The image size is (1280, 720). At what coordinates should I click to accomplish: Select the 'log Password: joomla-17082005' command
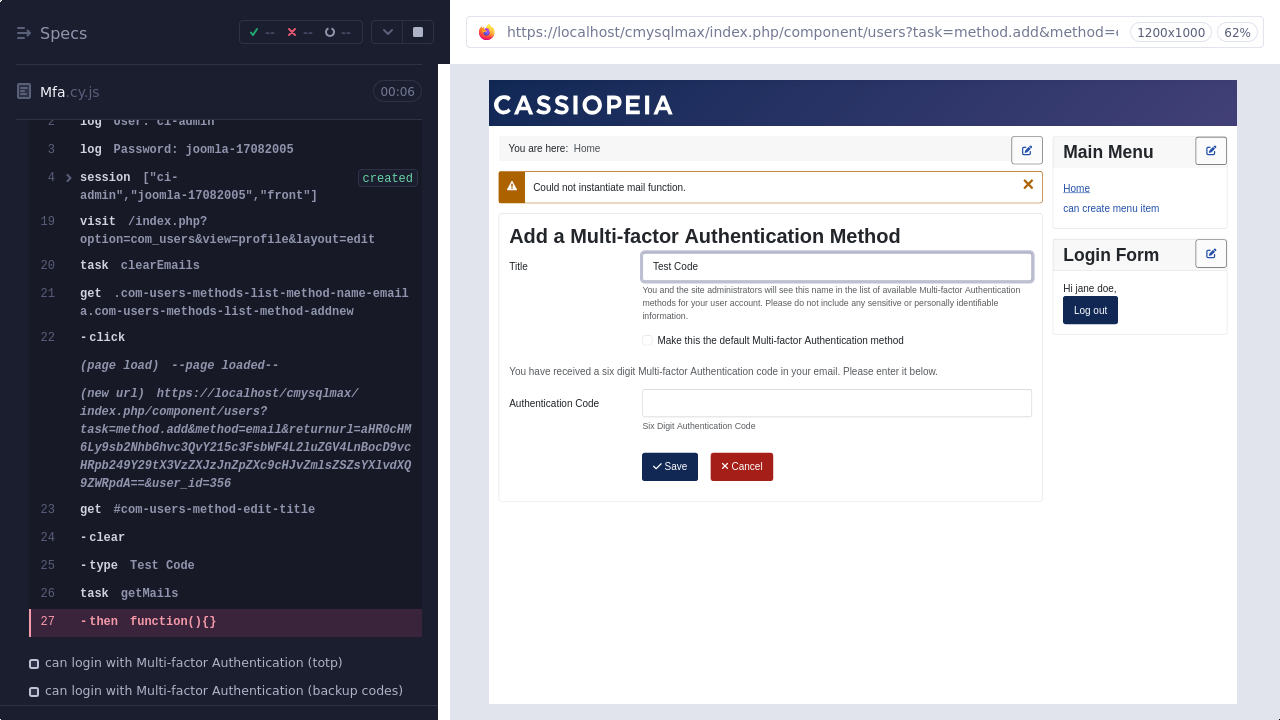coord(226,150)
